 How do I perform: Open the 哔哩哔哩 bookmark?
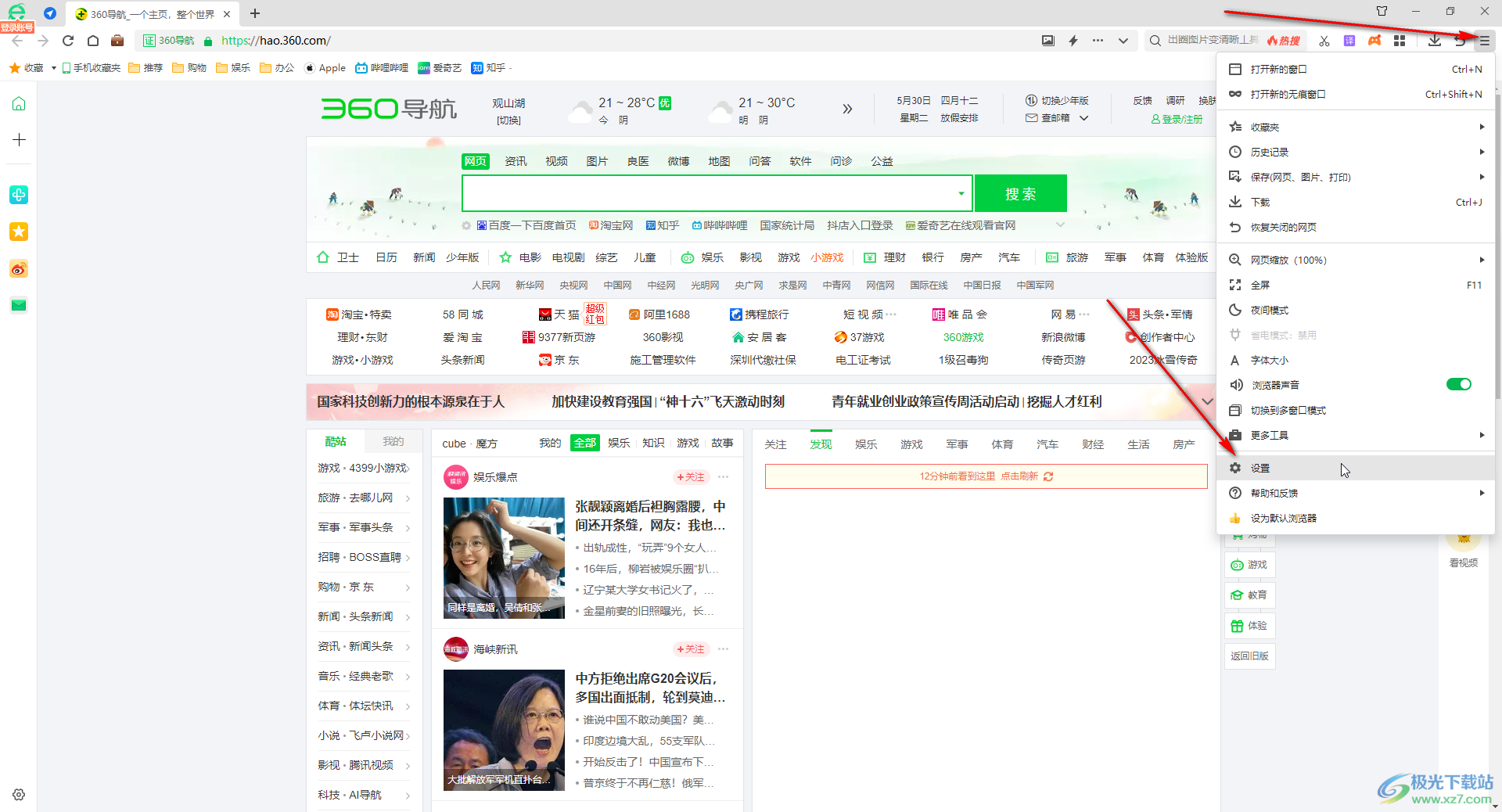tap(382, 68)
